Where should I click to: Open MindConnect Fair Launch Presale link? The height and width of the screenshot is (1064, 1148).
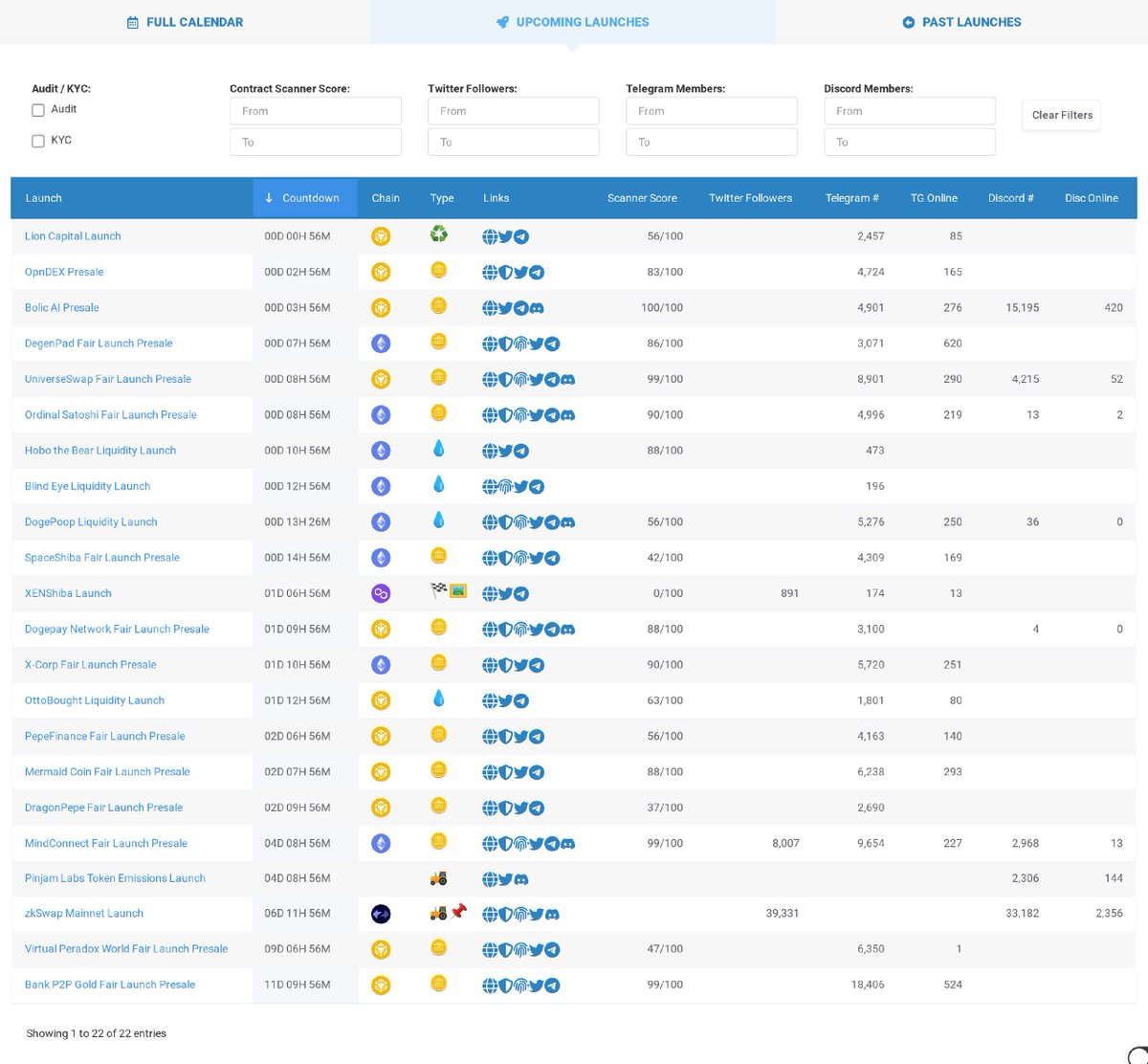tap(106, 843)
